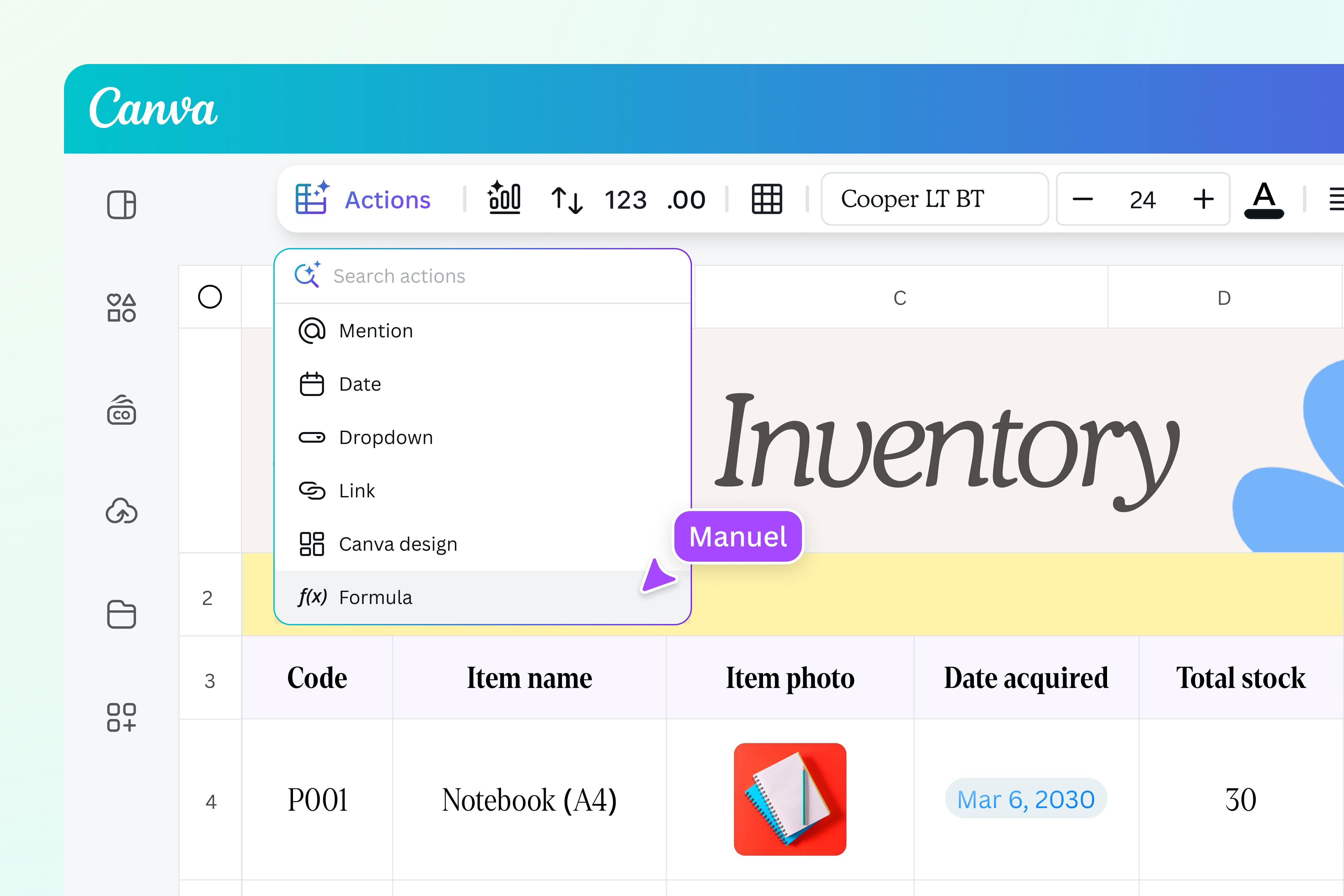Open the Projects folder icon in sidebar
1344x896 pixels.
coord(121,615)
